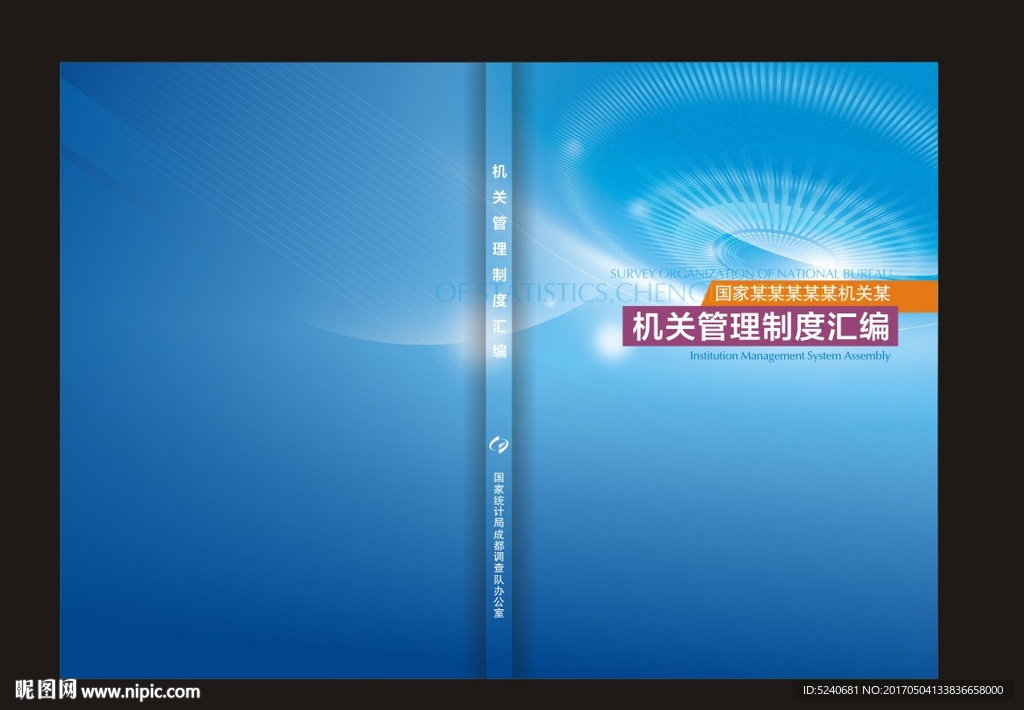Select the vertical spine title 机关管理制度汇编
This screenshot has width=1024, height=710.
coord(500,261)
